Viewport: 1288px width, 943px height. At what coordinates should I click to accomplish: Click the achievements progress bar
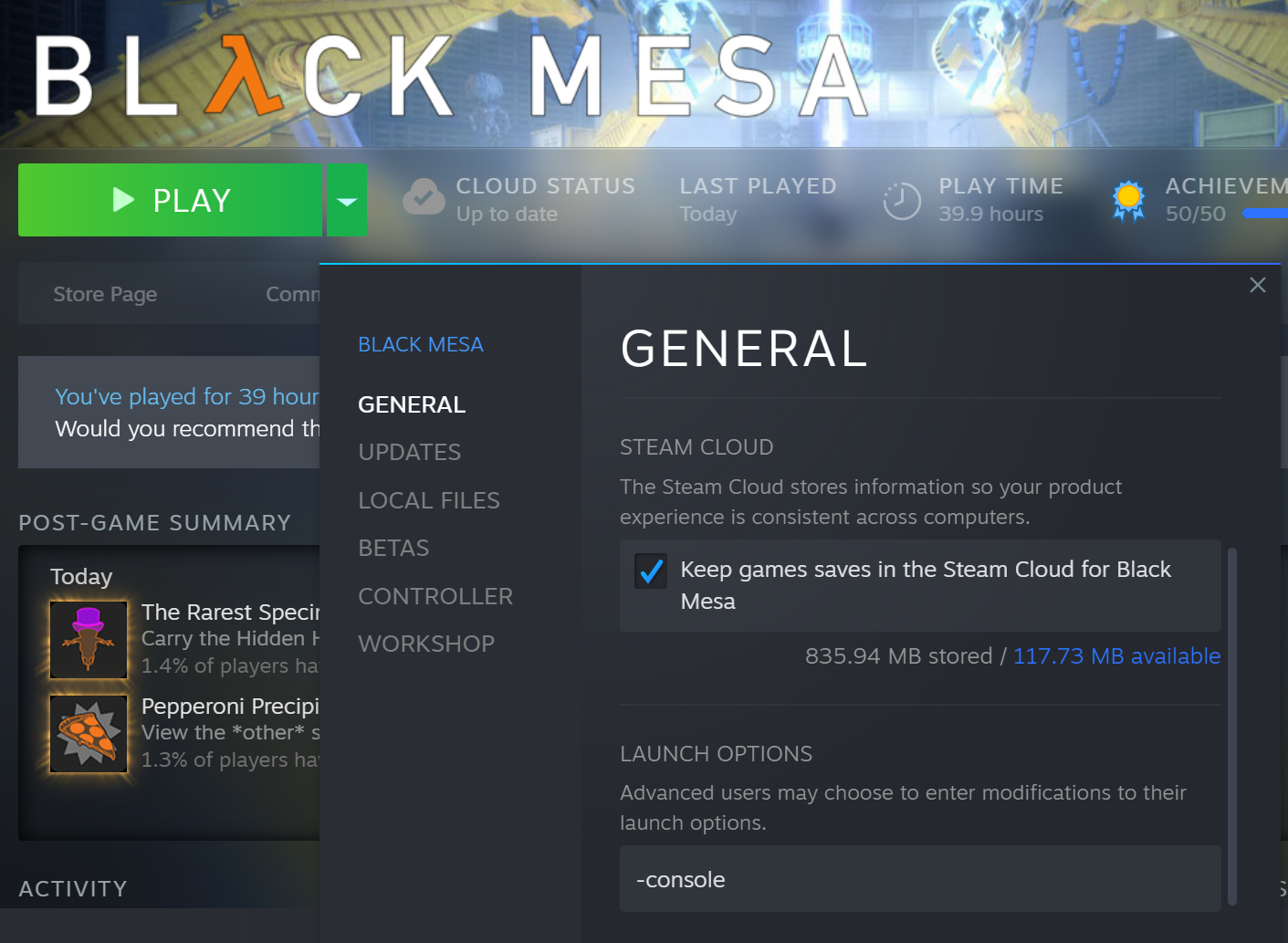point(1265,214)
